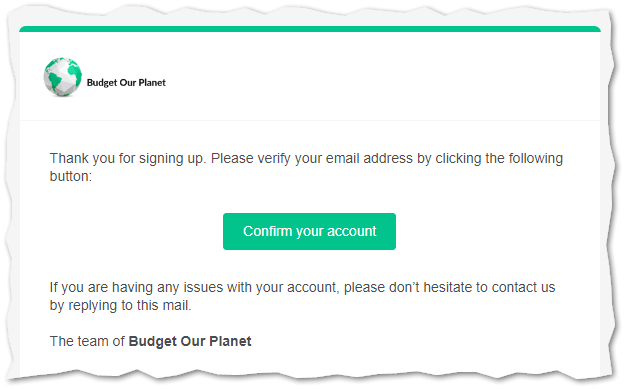Click the word 'button:' ending the first paragraph

click(x=71, y=176)
